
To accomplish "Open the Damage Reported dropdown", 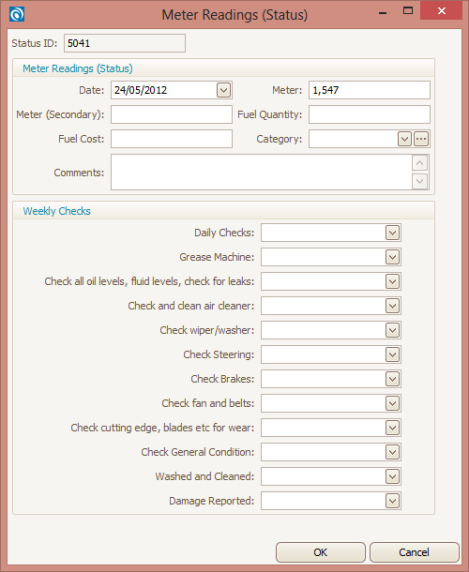I will [392, 501].
